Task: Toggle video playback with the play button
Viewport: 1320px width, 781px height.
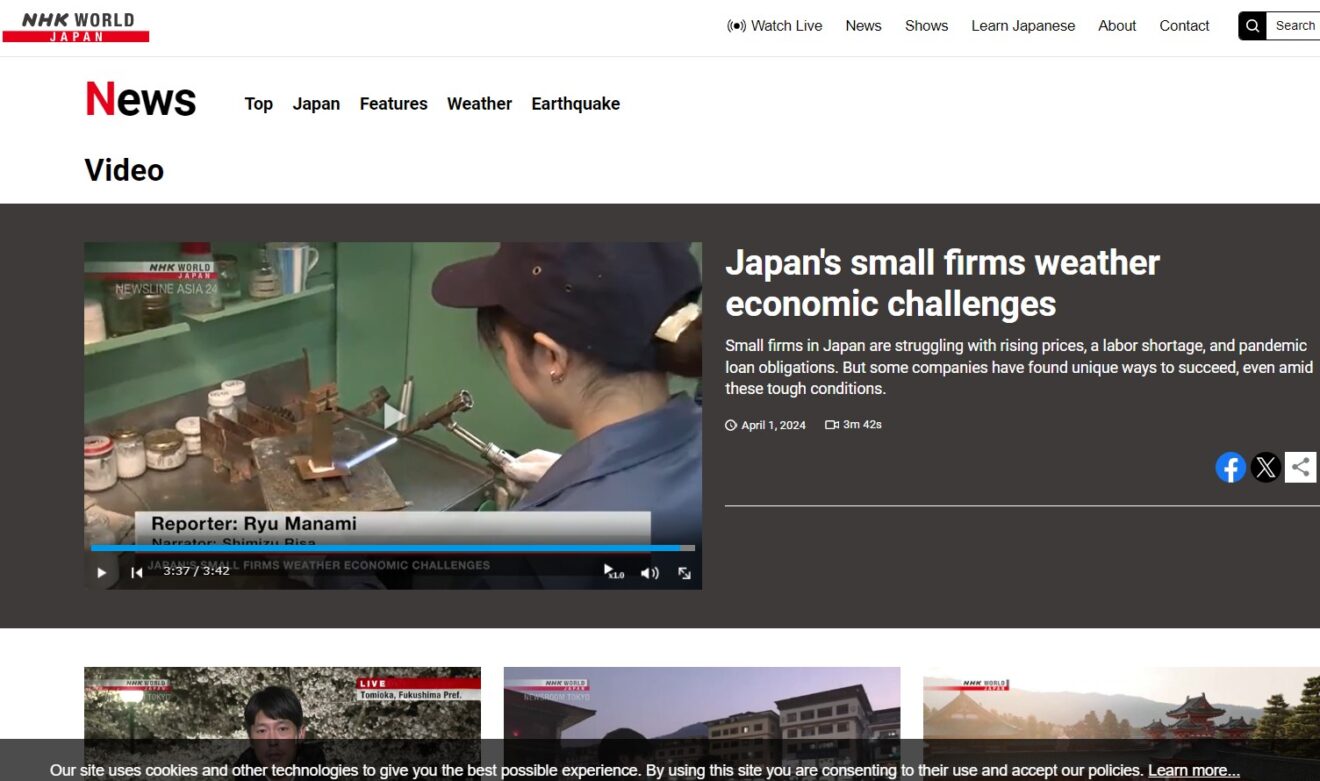Action: [x=101, y=572]
